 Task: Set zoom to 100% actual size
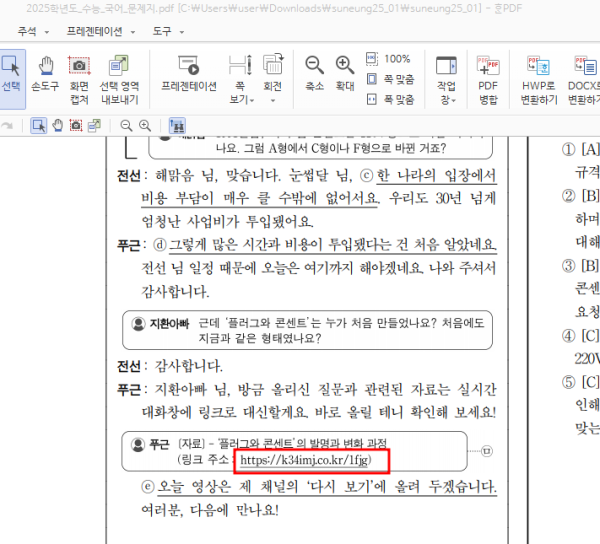click(x=388, y=59)
